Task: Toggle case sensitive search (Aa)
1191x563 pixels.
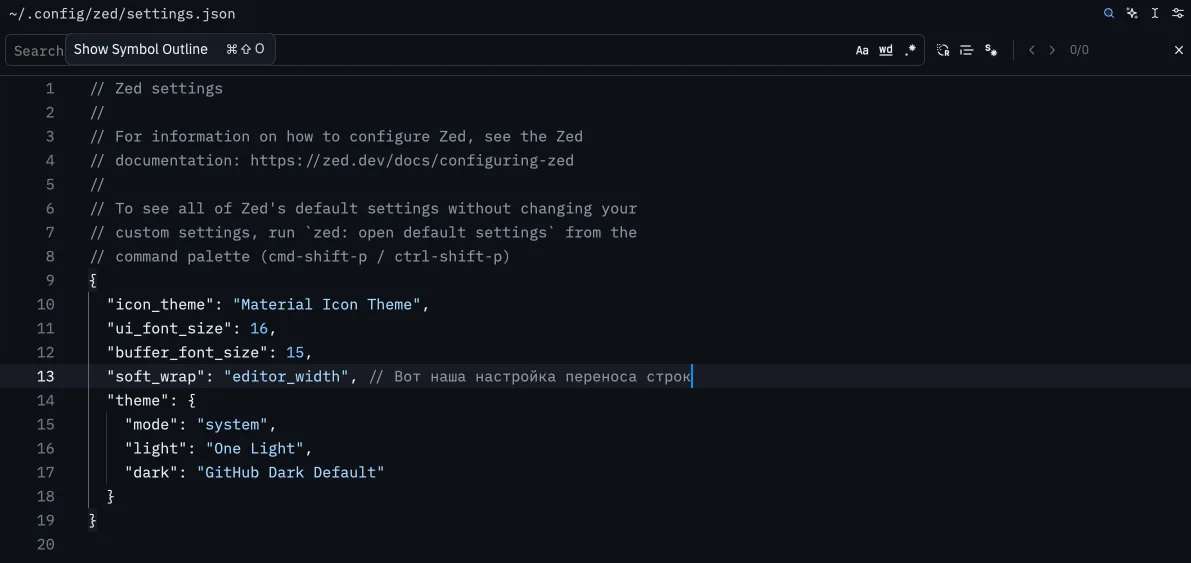Action: (862, 50)
